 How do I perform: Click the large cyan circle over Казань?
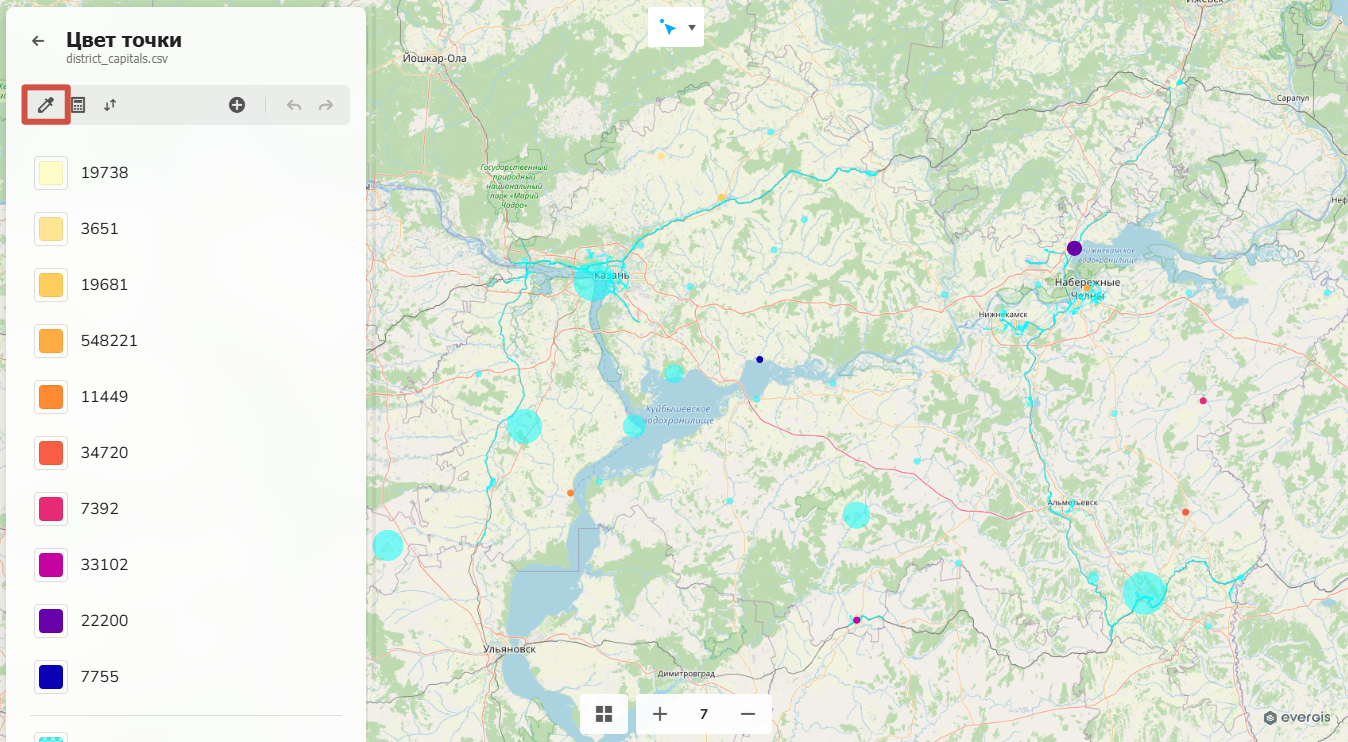pyautogui.click(x=592, y=282)
